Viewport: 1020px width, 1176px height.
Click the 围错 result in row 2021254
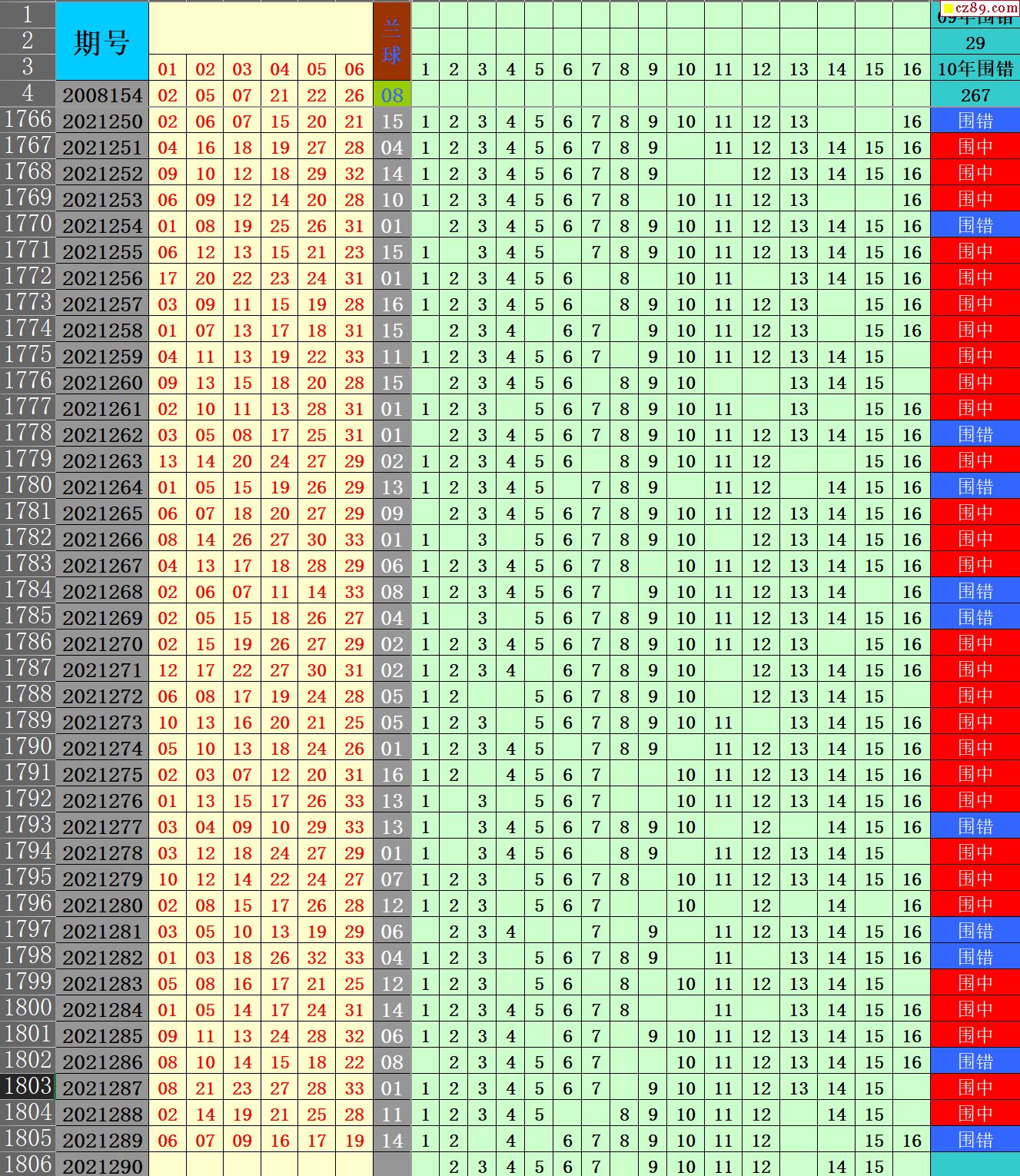point(975,225)
